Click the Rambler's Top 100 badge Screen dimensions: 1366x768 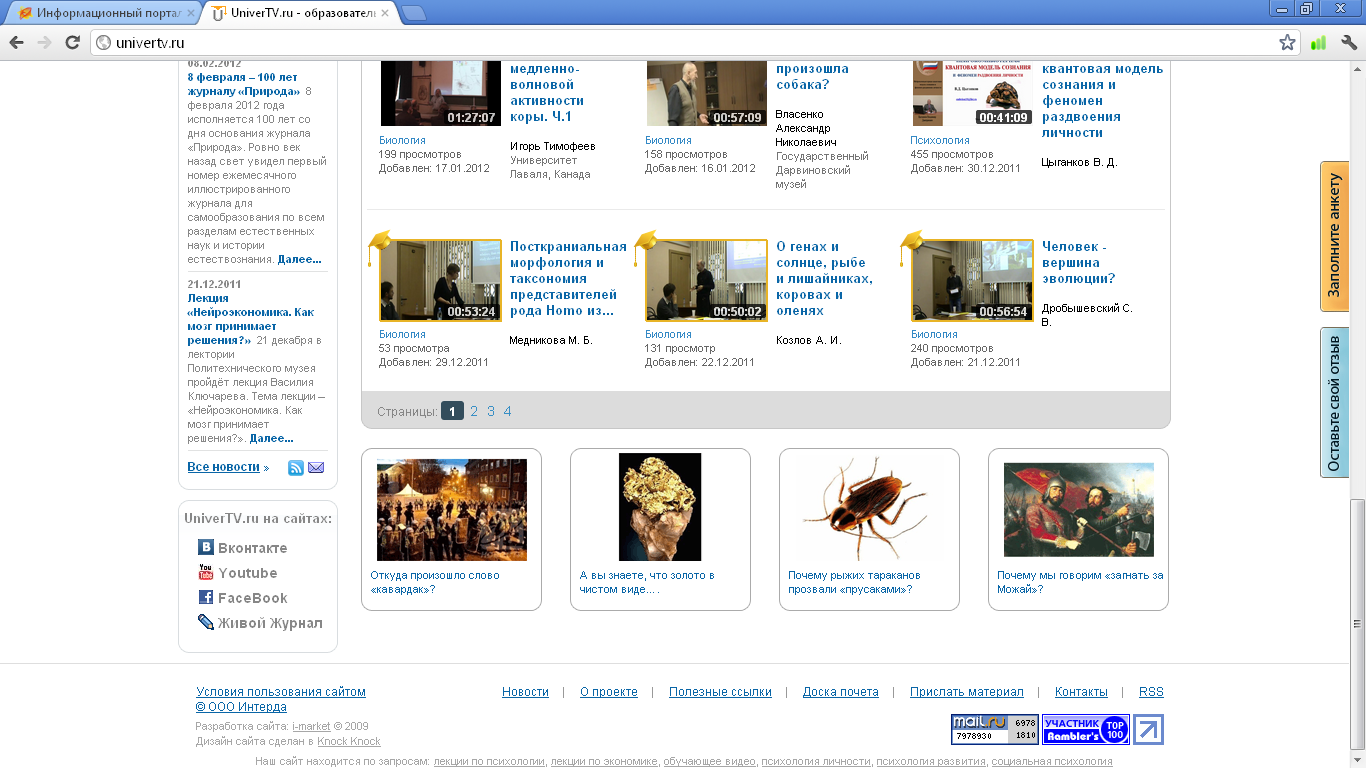1086,729
